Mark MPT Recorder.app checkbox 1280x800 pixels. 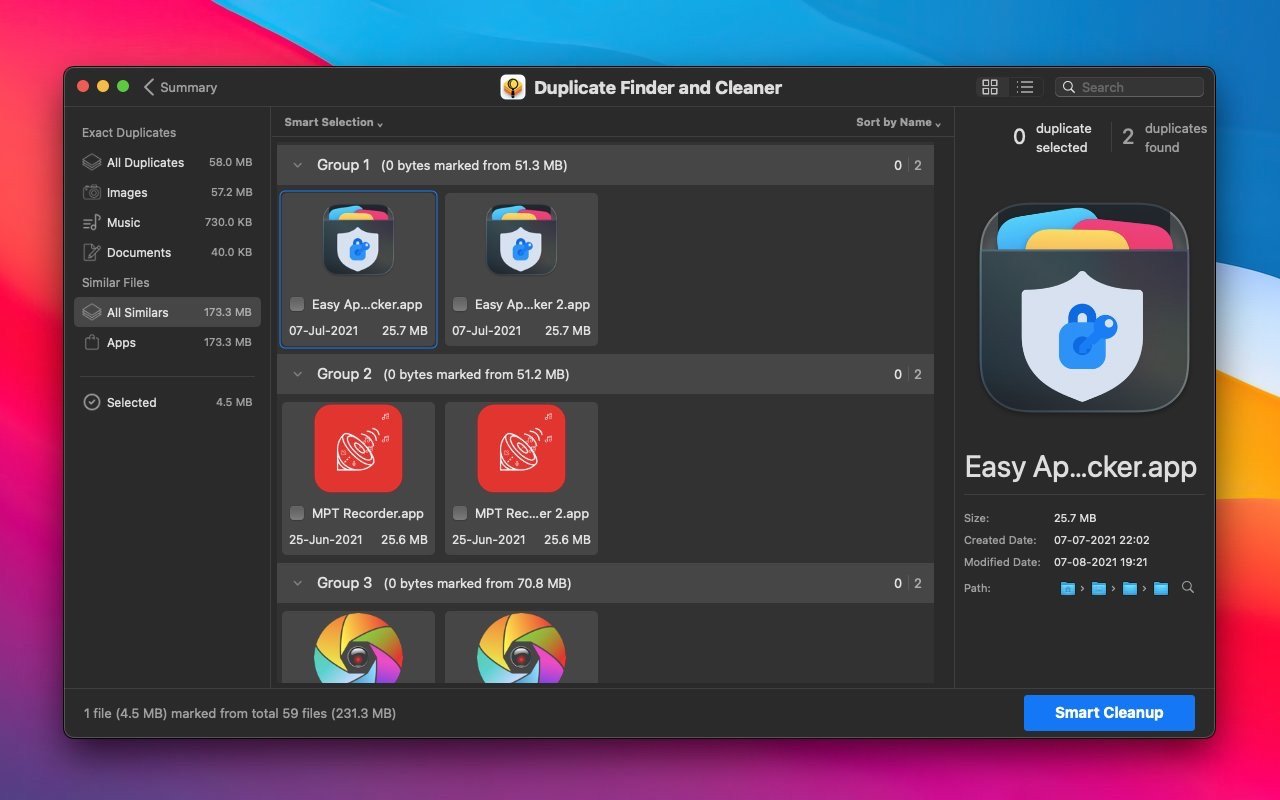point(297,513)
